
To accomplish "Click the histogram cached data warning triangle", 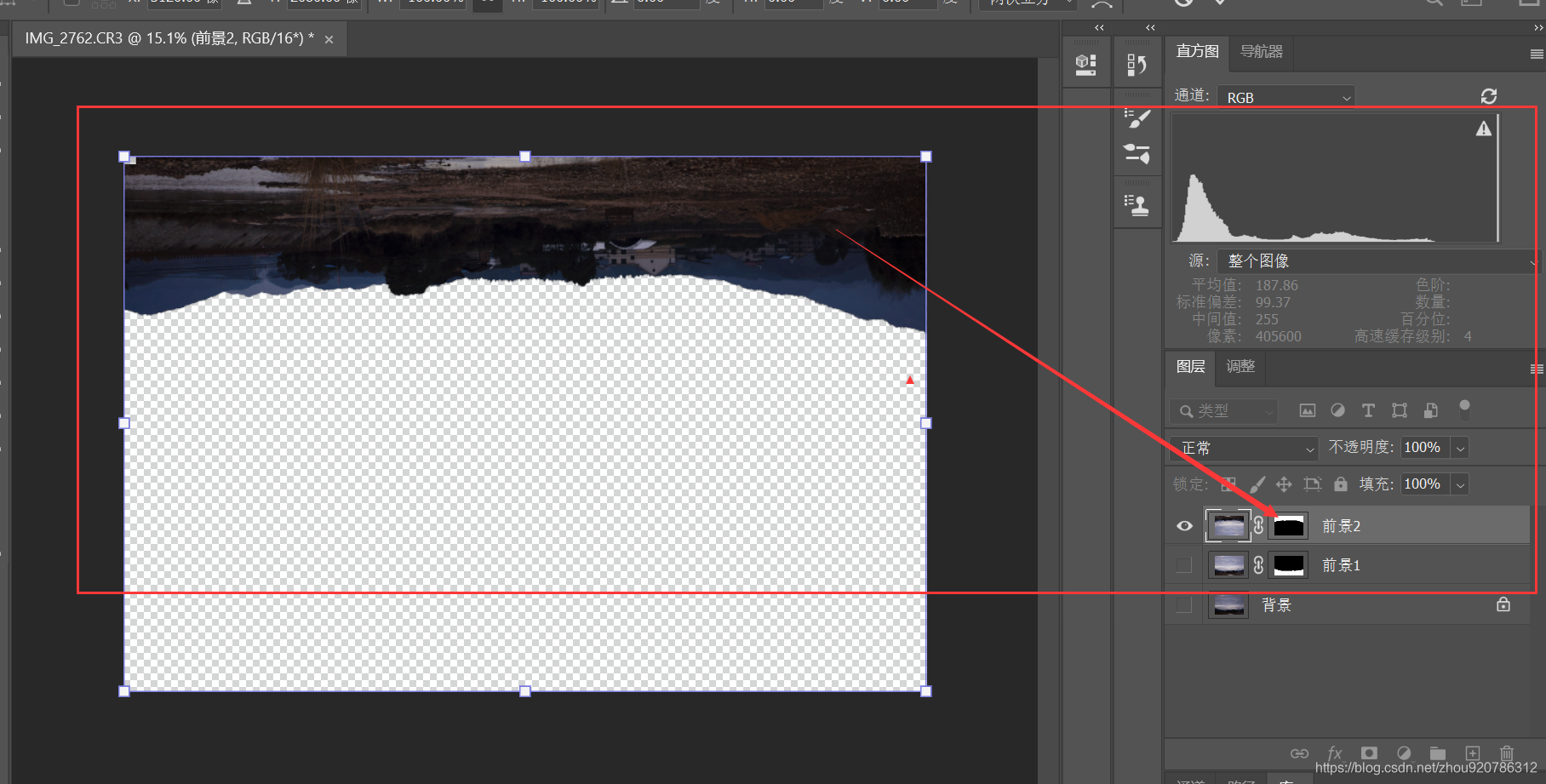I will 1484,129.
